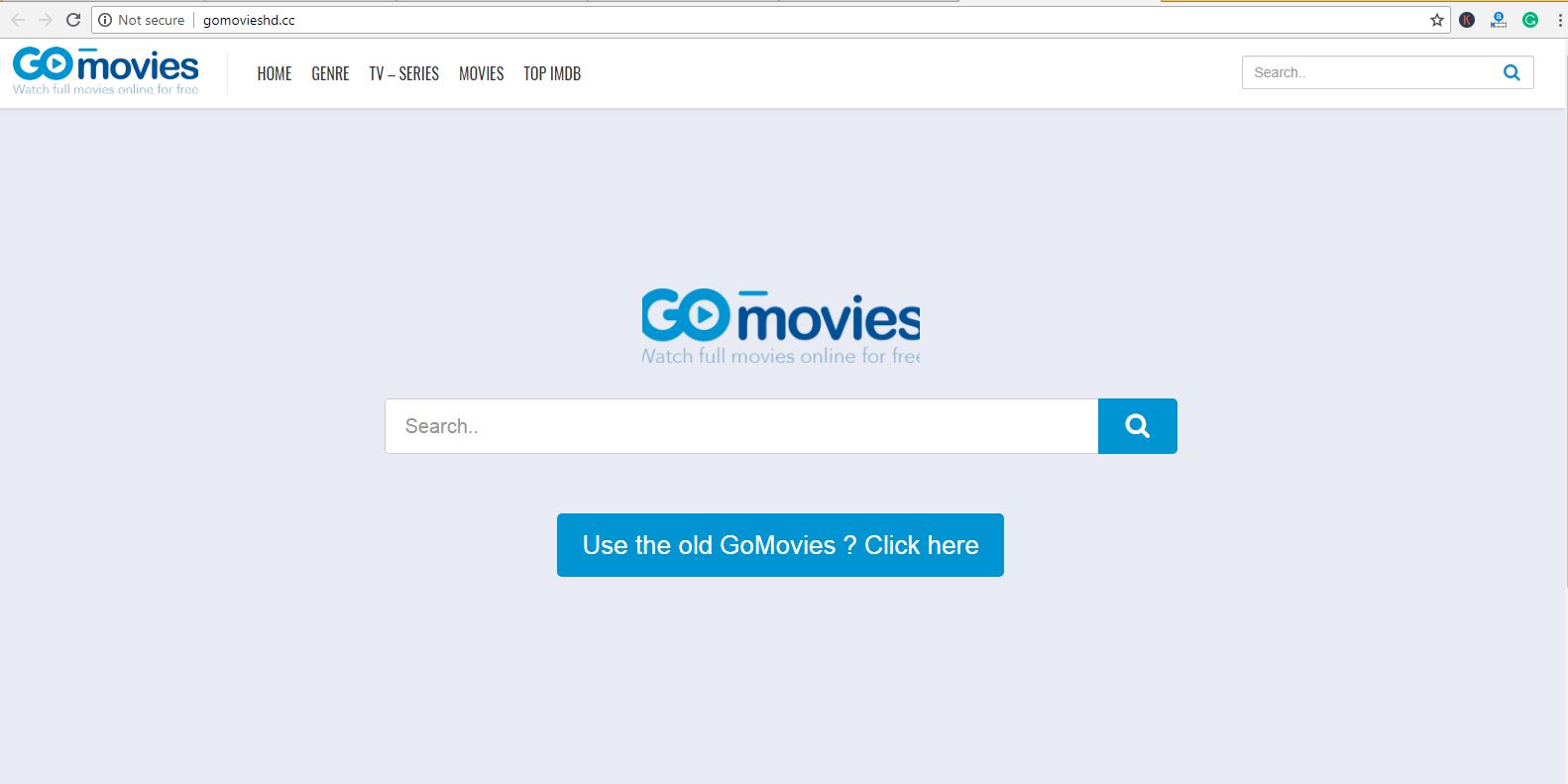The width and height of the screenshot is (1568, 784).
Task: Click the browser forward arrow
Action: pyautogui.click(x=46, y=20)
